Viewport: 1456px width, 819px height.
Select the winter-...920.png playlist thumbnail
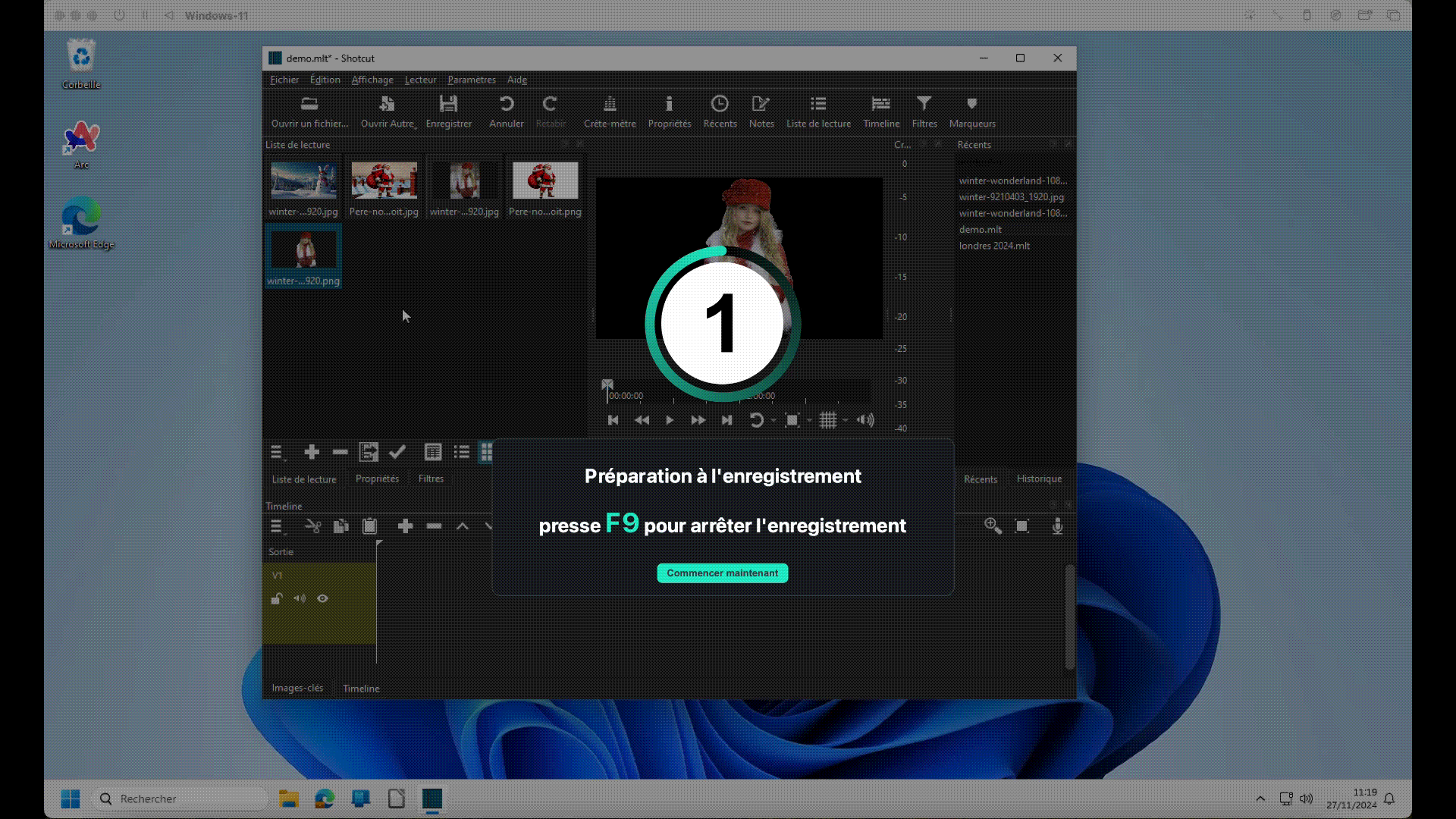303,256
